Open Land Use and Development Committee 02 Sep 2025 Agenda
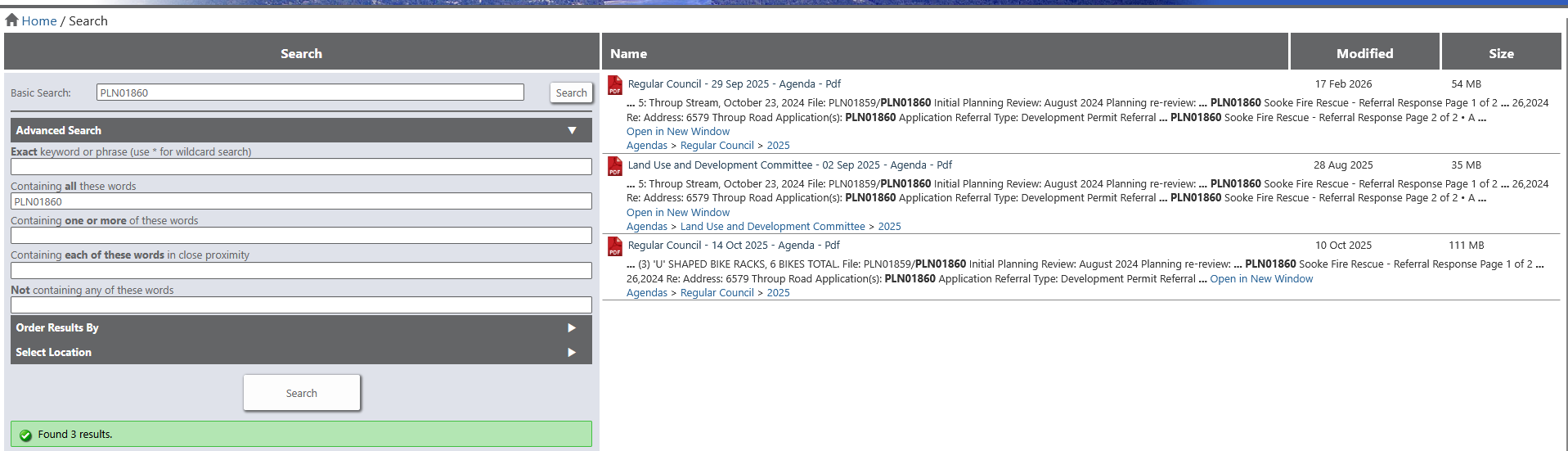This screenshot has width=1568, height=451. [789, 165]
